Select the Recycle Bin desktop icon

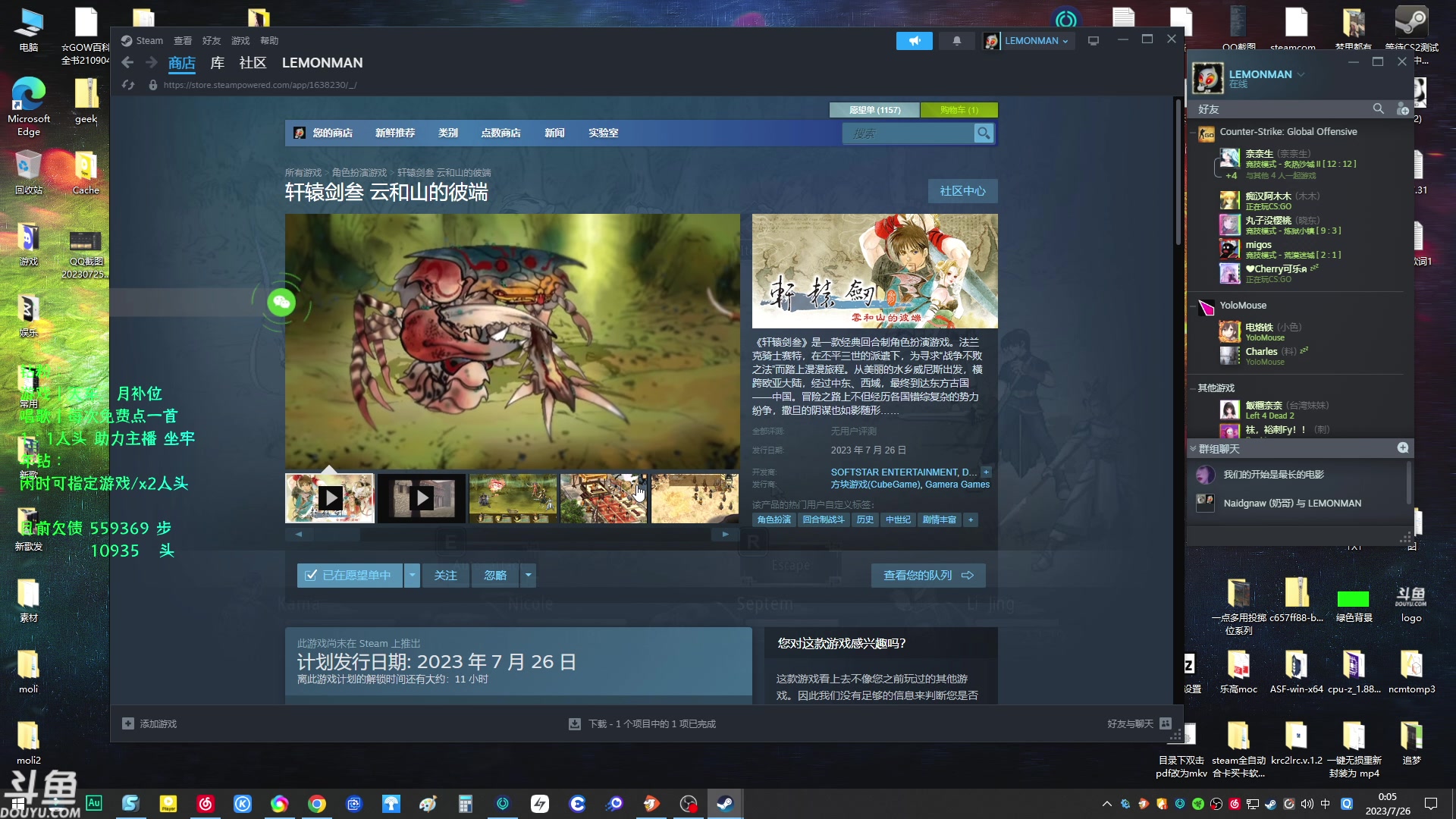pyautogui.click(x=29, y=171)
